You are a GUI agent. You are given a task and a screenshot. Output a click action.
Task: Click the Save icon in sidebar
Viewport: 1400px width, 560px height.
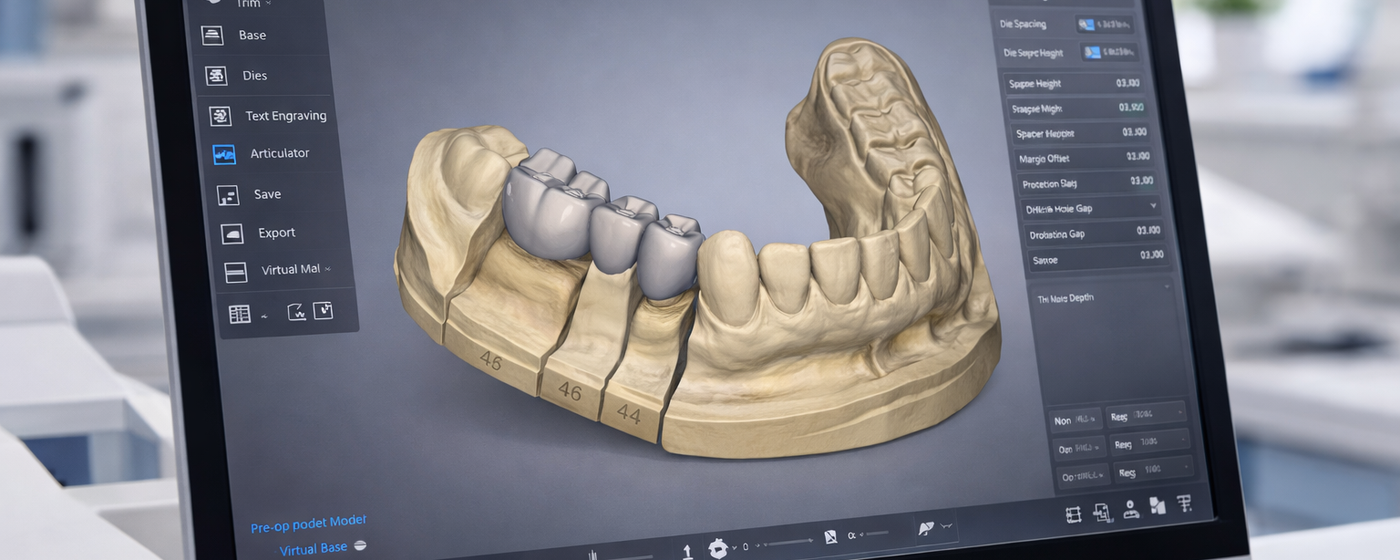click(228, 195)
